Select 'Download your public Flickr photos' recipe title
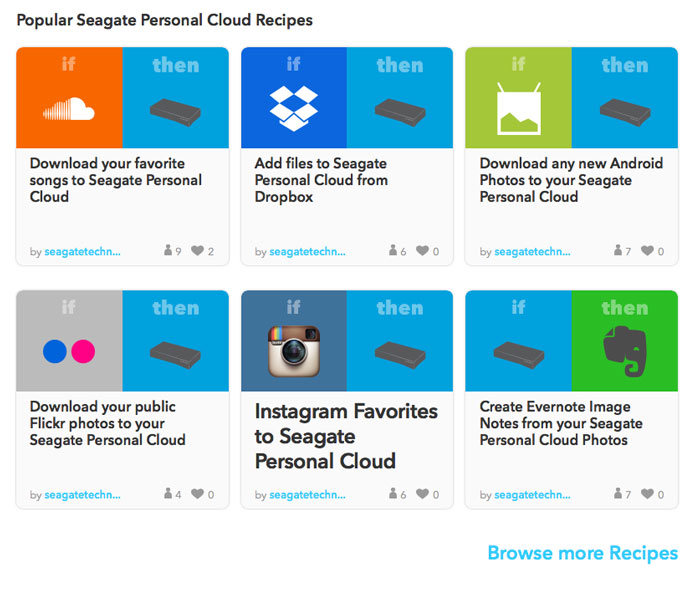 [x=108, y=423]
